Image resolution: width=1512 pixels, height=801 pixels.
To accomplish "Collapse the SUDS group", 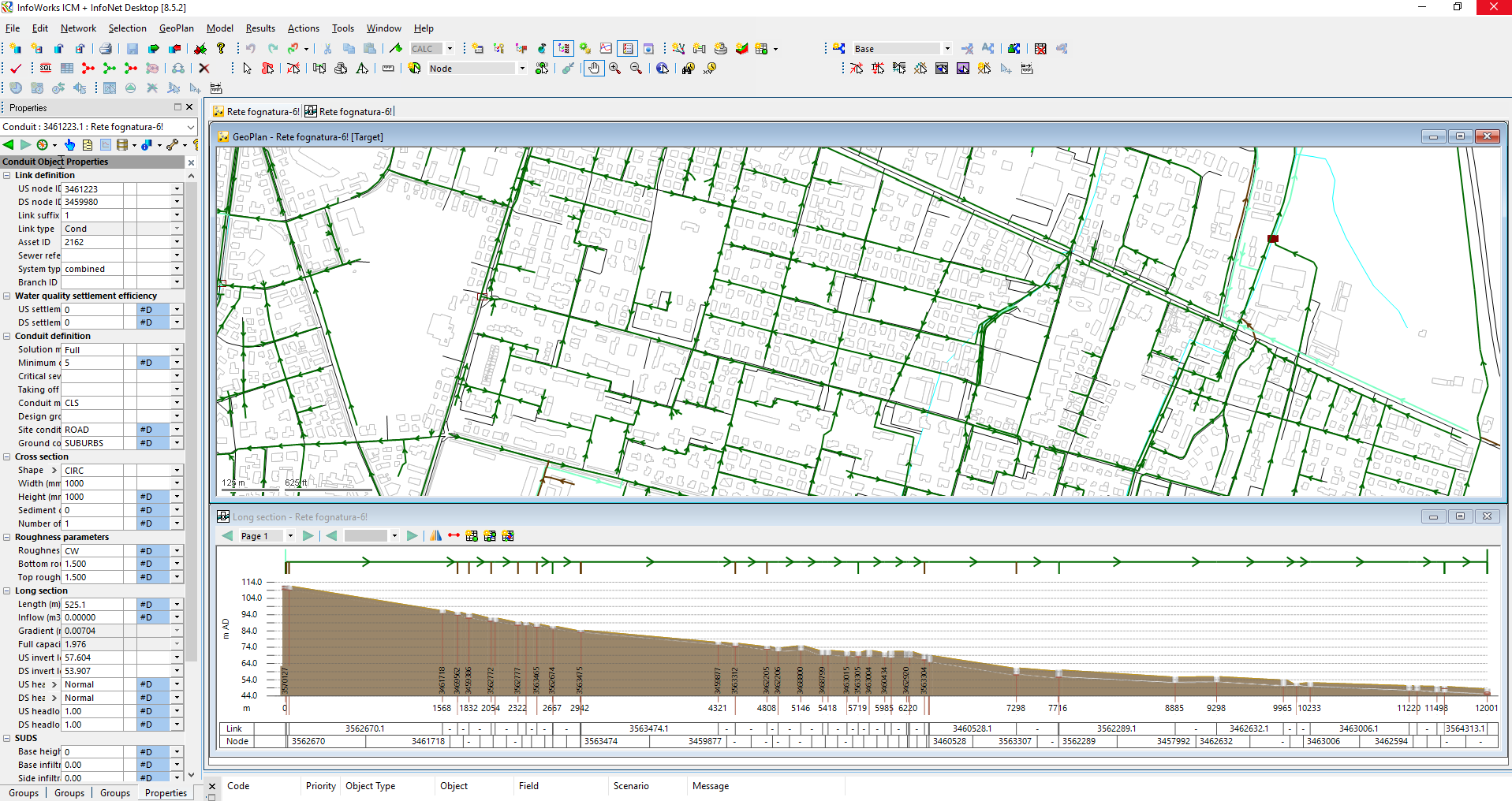I will (7, 738).
